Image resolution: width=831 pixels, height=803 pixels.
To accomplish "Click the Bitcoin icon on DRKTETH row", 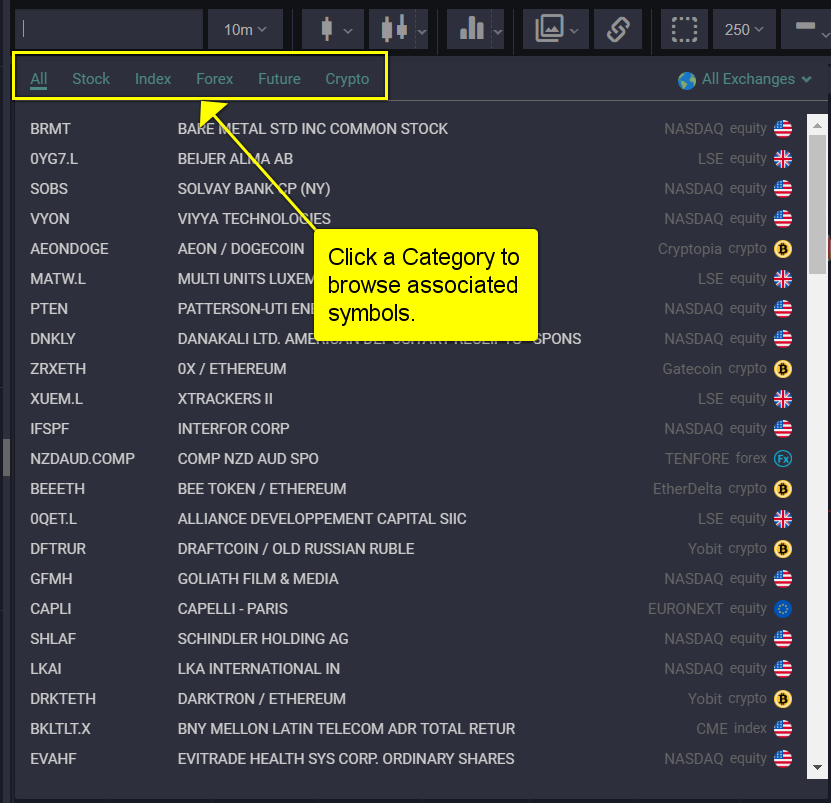I will 783,699.
